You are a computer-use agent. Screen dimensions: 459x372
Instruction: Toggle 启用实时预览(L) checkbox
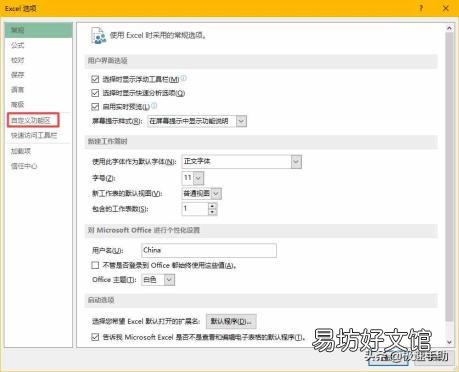tap(95, 107)
